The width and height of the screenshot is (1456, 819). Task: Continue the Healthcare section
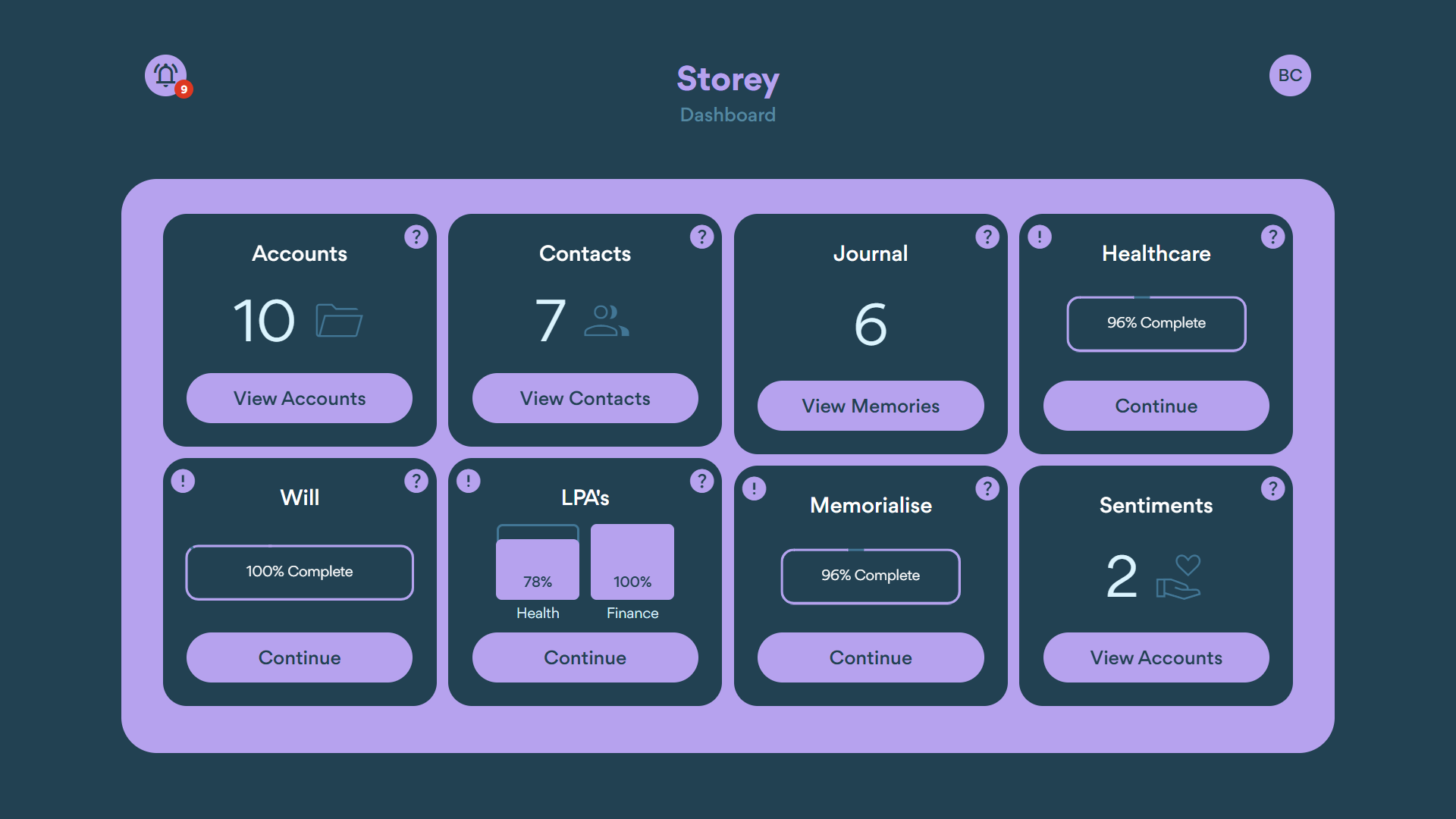coord(1156,406)
